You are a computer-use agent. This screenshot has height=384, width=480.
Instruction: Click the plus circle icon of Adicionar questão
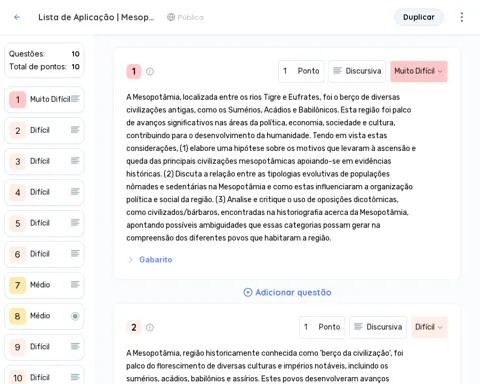(x=248, y=292)
